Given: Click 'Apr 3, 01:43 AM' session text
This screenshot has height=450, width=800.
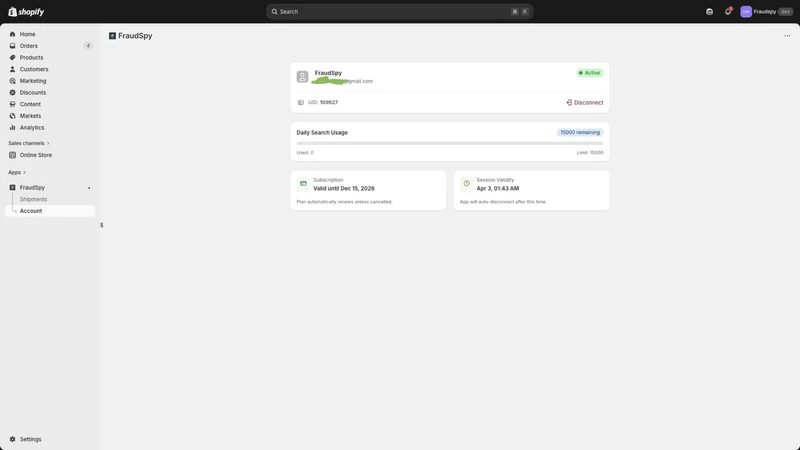Looking at the screenshot, I should (x=498, y=189).
